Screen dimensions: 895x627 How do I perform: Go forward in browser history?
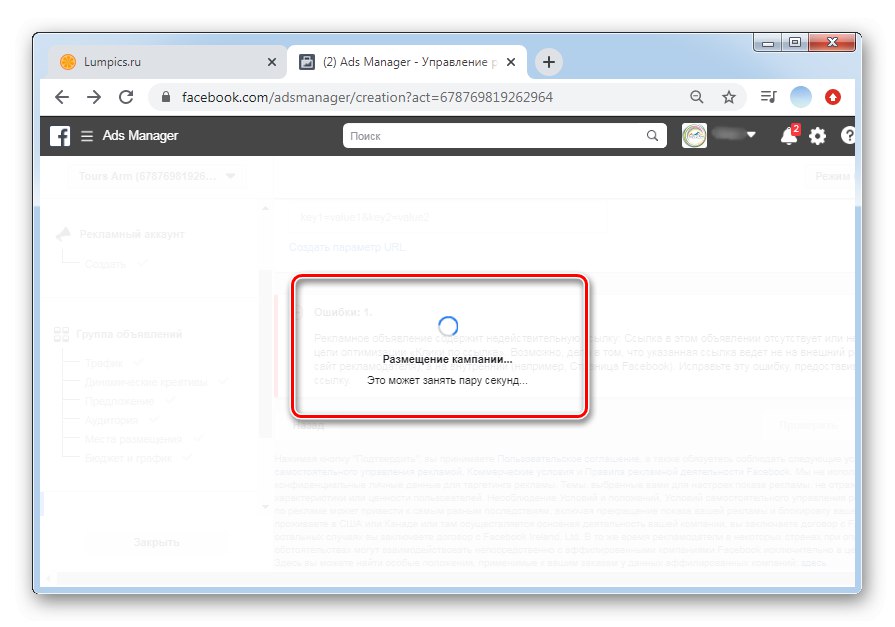click(x=94, y=97)
